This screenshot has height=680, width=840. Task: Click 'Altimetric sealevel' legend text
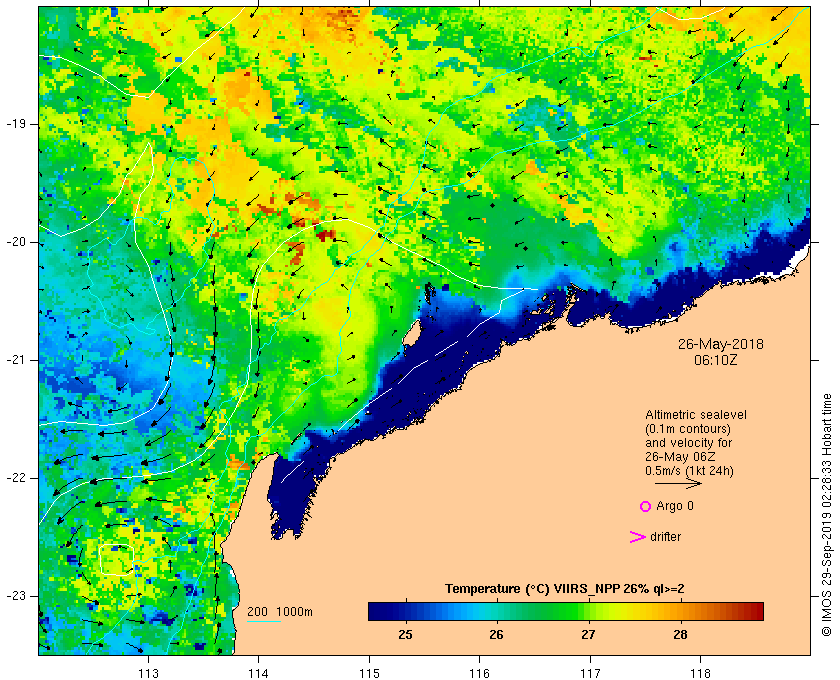tap(695, 415)
